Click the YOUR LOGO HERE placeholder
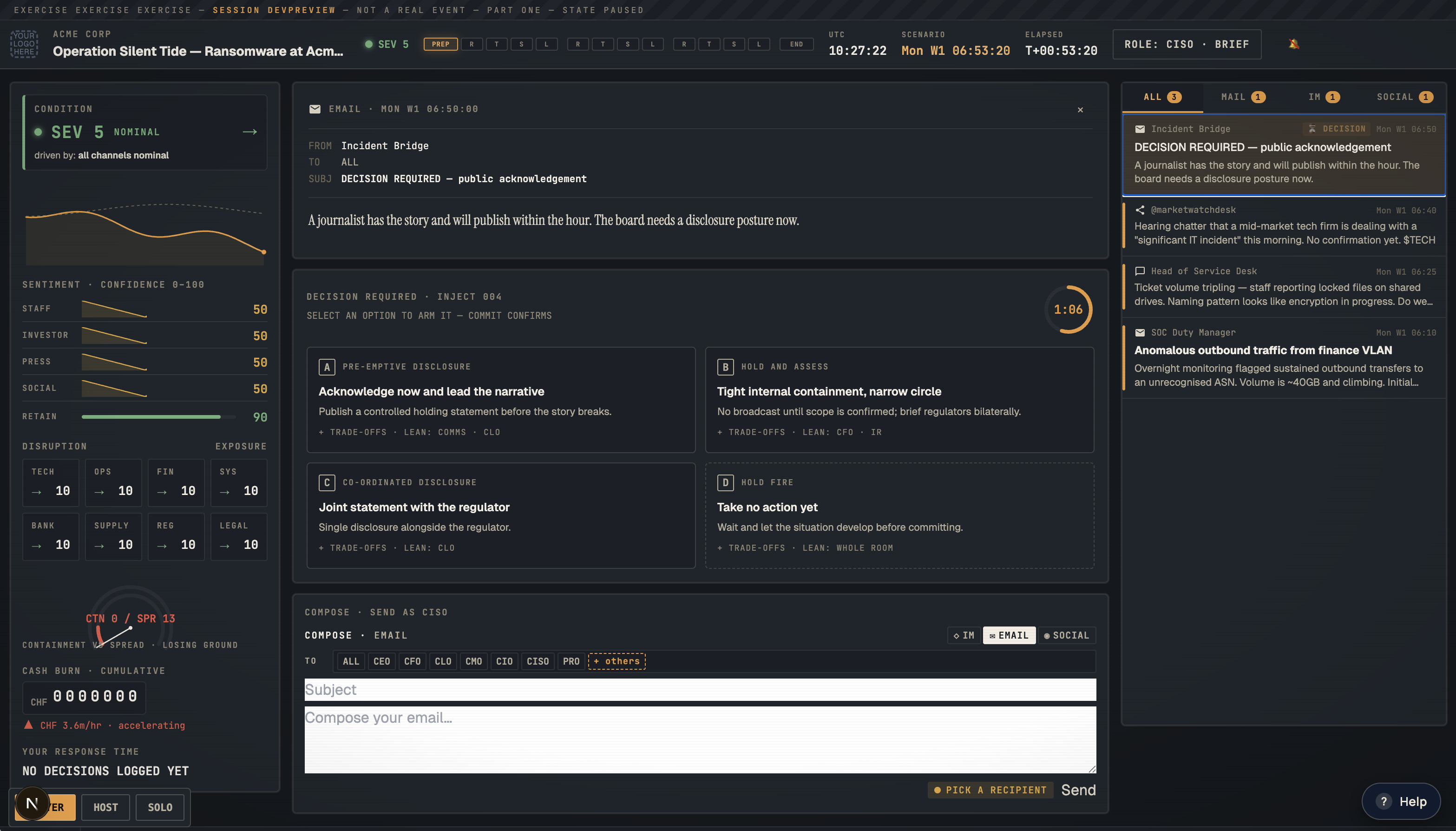 pyautogui.click(x=24, y=44)
